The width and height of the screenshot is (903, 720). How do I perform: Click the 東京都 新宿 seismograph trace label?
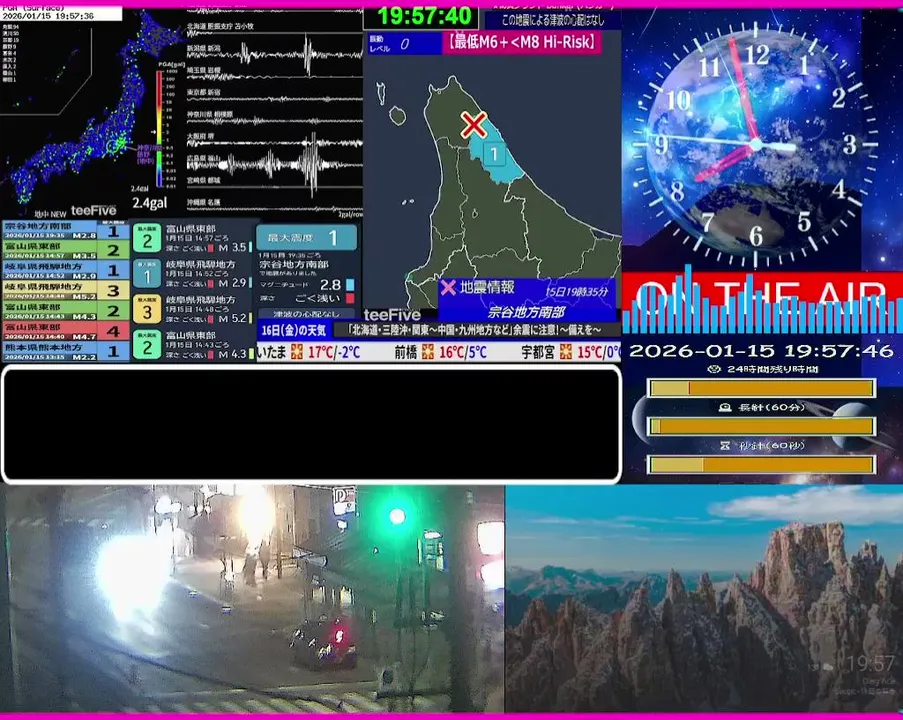click(x=203, y=92)
